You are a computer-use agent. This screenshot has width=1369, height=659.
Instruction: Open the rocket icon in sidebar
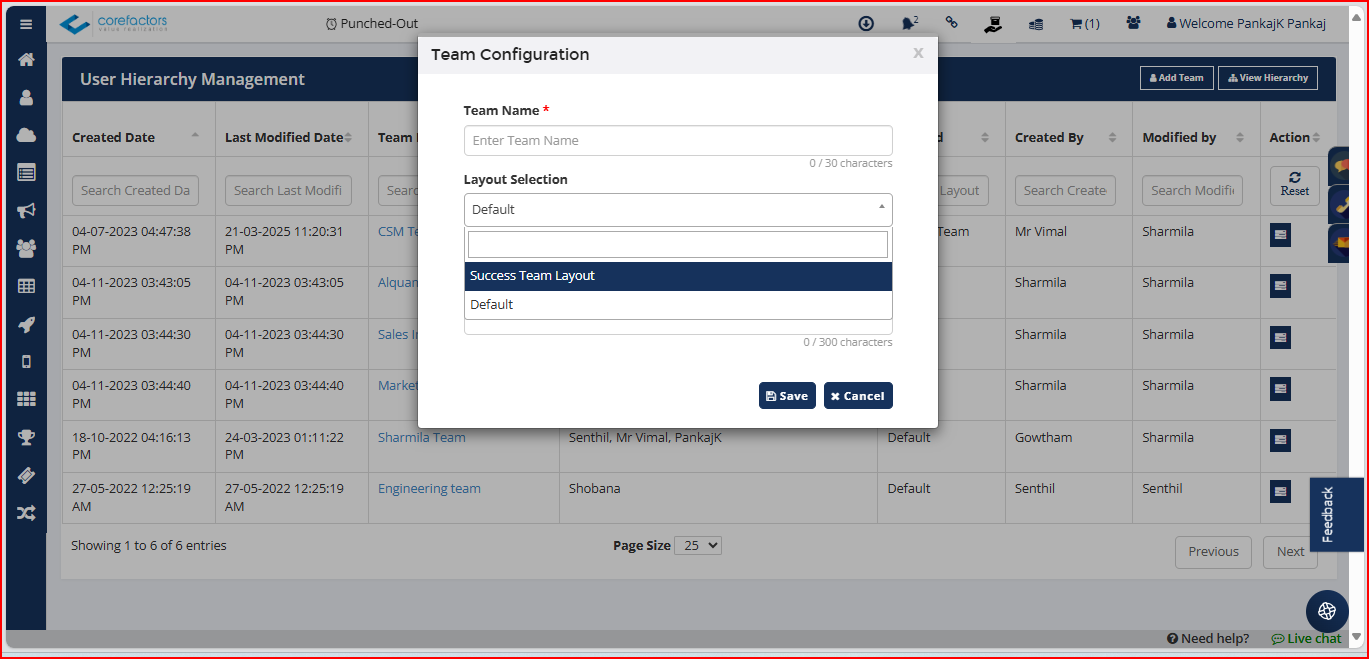26,324
